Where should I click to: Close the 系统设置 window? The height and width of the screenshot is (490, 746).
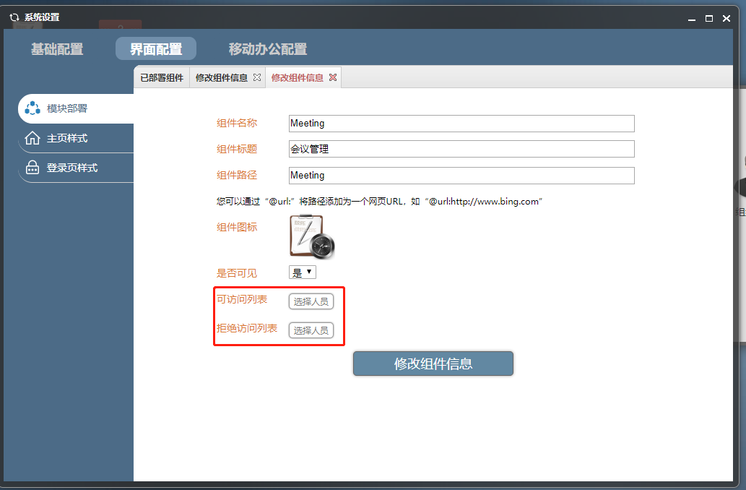[x=726, y=19]
